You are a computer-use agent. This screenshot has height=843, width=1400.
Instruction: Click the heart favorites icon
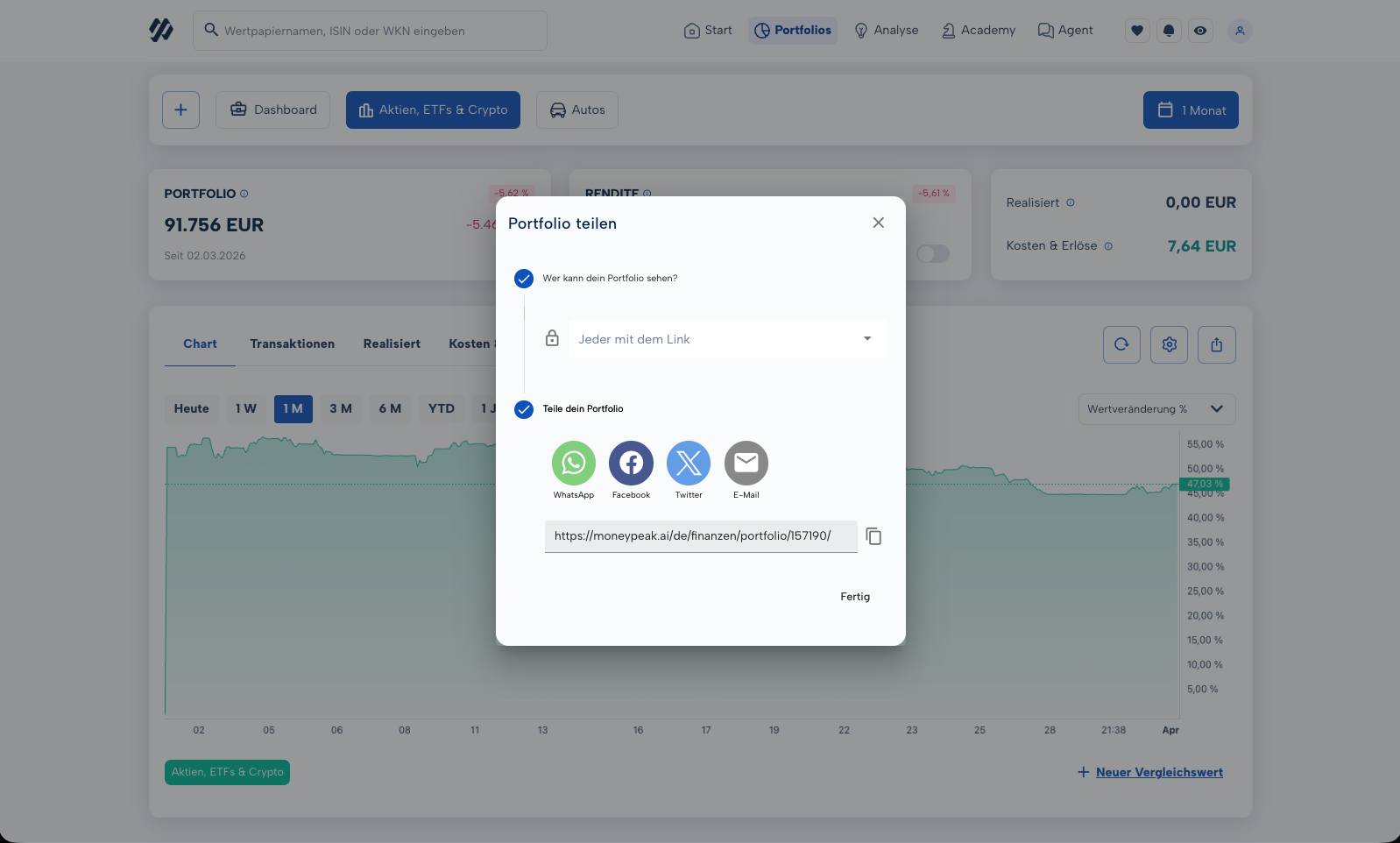(x=1137, y=31)
